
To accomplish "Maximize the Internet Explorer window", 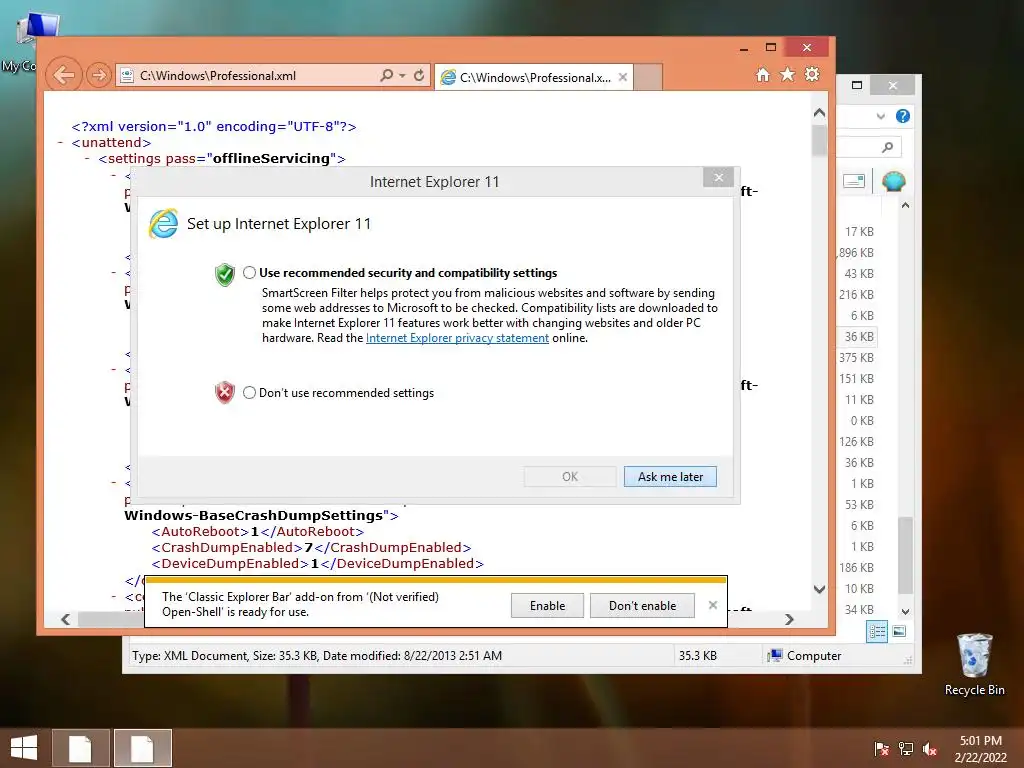I will (x=771, y=47).
